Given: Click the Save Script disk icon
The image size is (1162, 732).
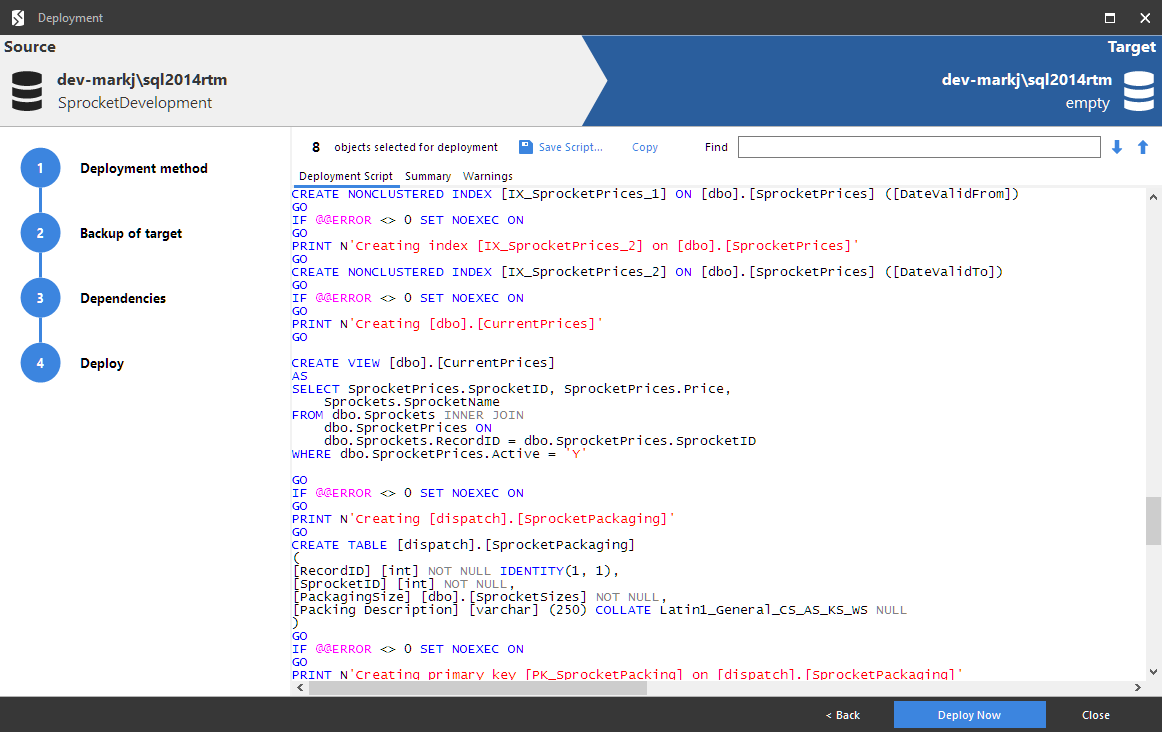Looking at the screenshot, I should click(526, 147).
